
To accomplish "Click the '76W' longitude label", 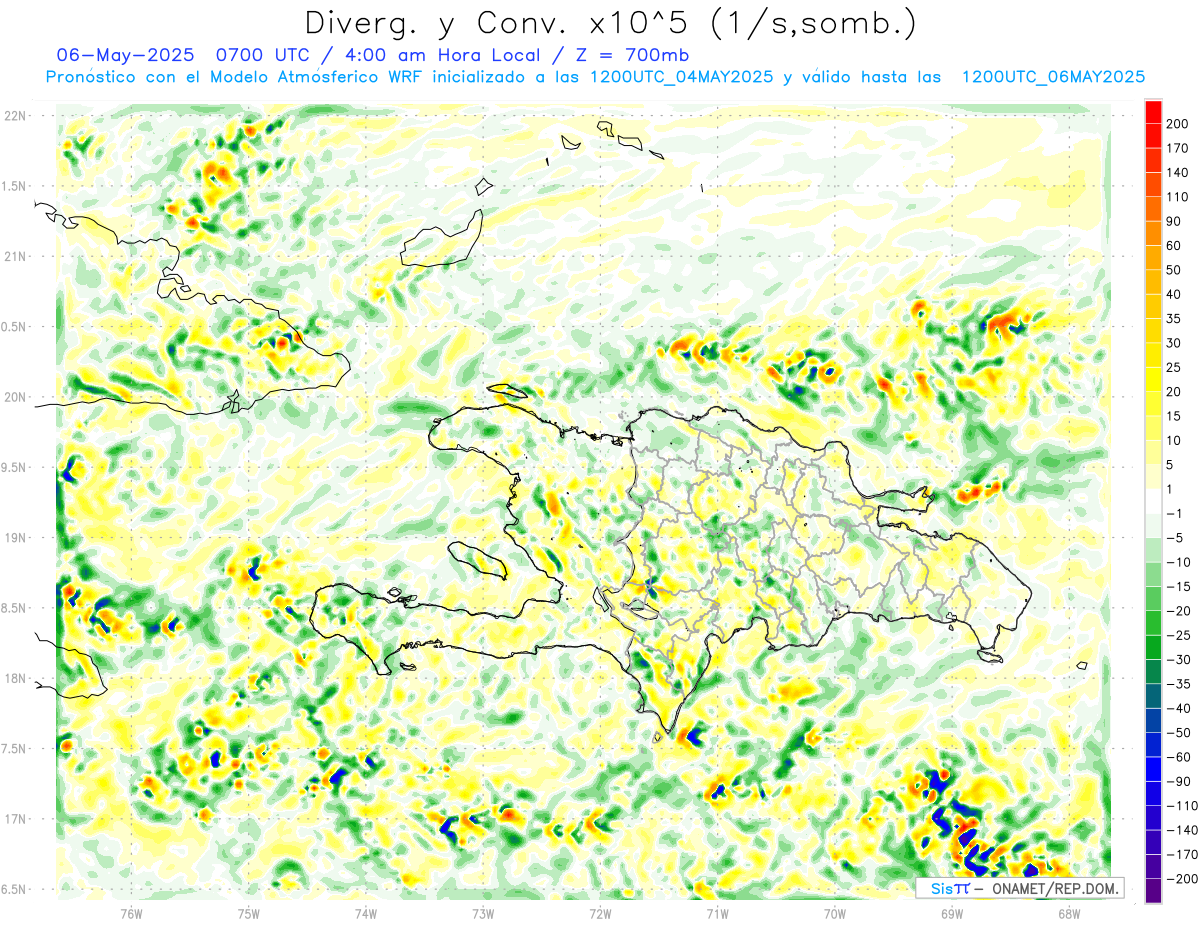I will (131, 913).
